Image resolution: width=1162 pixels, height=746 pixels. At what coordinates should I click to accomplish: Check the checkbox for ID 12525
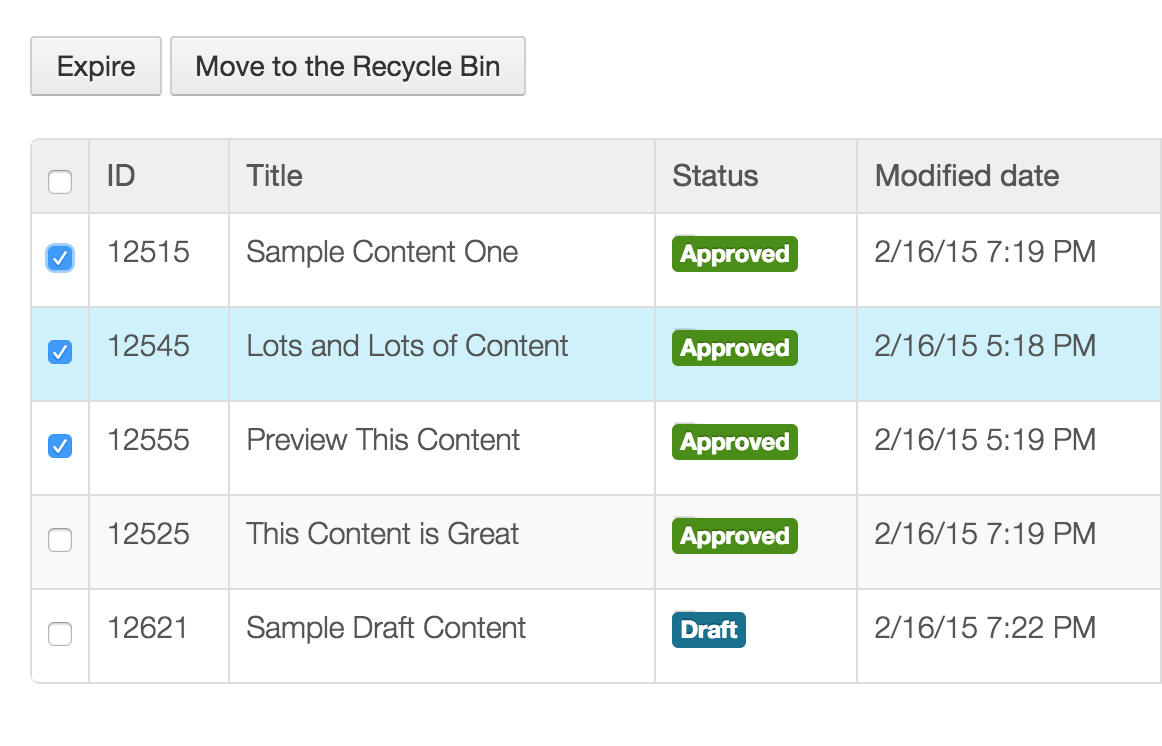tap(60, 540)
